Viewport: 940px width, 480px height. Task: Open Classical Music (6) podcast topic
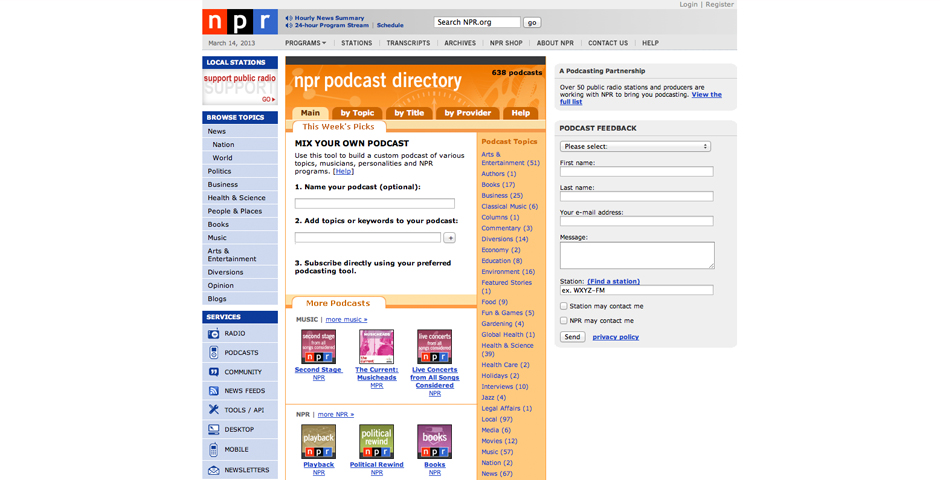(510, 207)
